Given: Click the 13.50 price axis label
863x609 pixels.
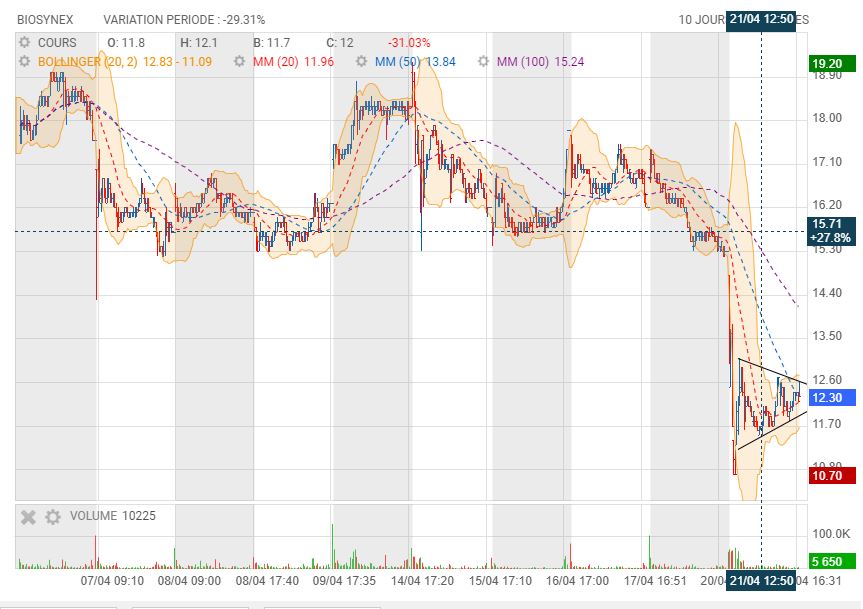Looking at the screenshot, I should (827, 336).
